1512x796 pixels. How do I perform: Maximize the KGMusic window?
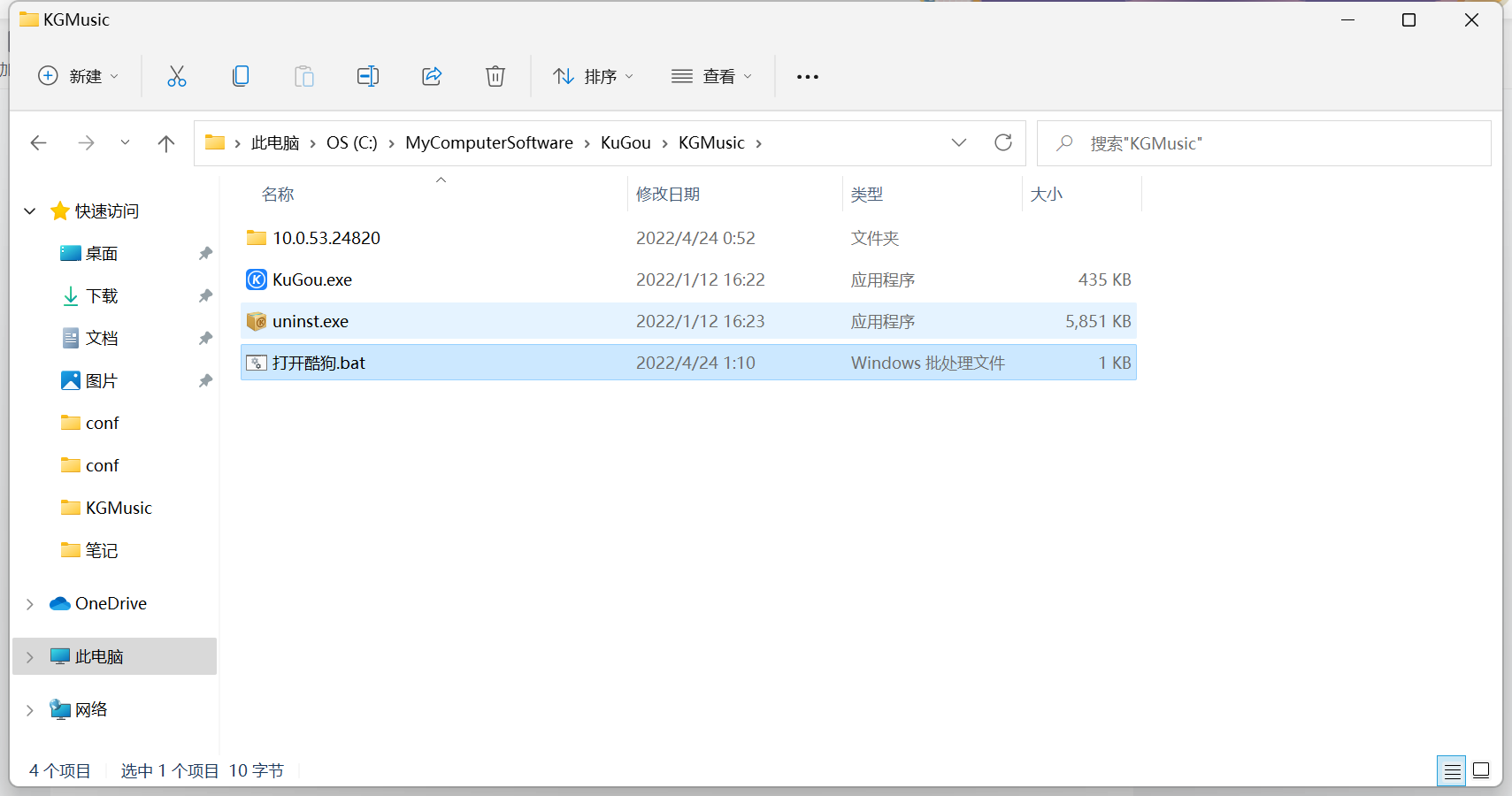[1408, 19]
